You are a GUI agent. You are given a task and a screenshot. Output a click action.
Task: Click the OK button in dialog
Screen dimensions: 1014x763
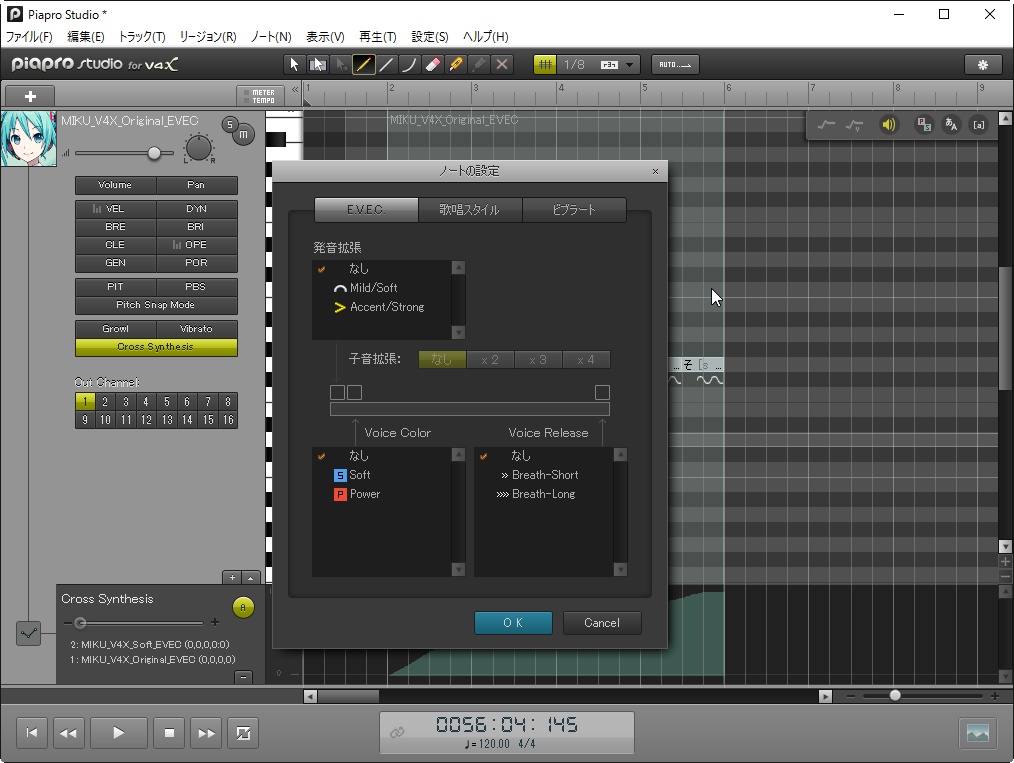tap(513, 623)
